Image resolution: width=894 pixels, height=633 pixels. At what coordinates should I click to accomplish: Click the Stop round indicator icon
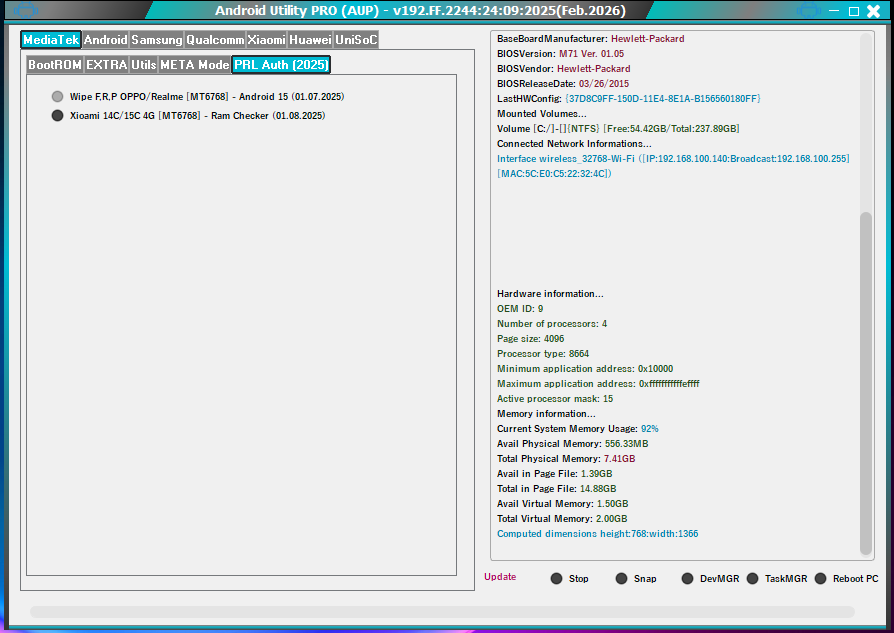tap(556, 579)
